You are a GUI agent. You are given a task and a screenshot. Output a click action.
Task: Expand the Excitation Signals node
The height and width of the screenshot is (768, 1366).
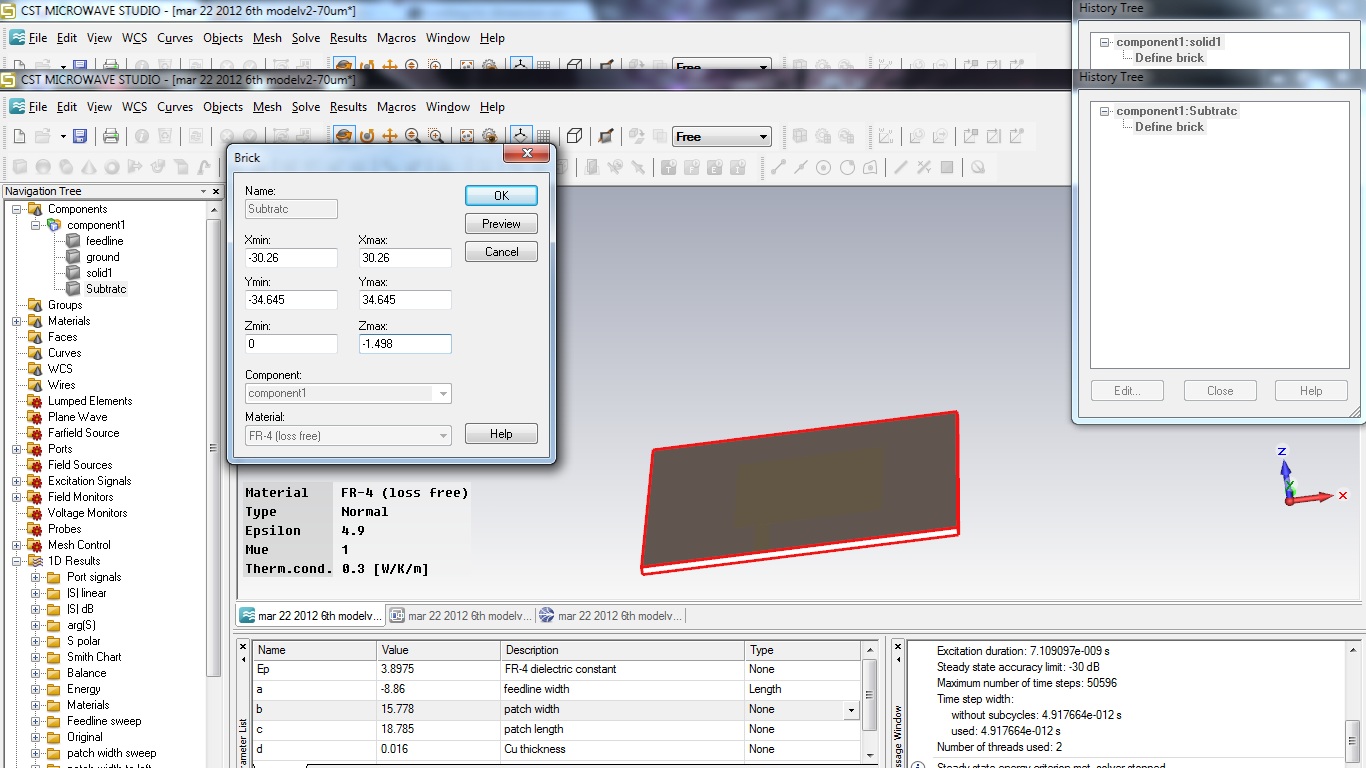coord(17,481)
